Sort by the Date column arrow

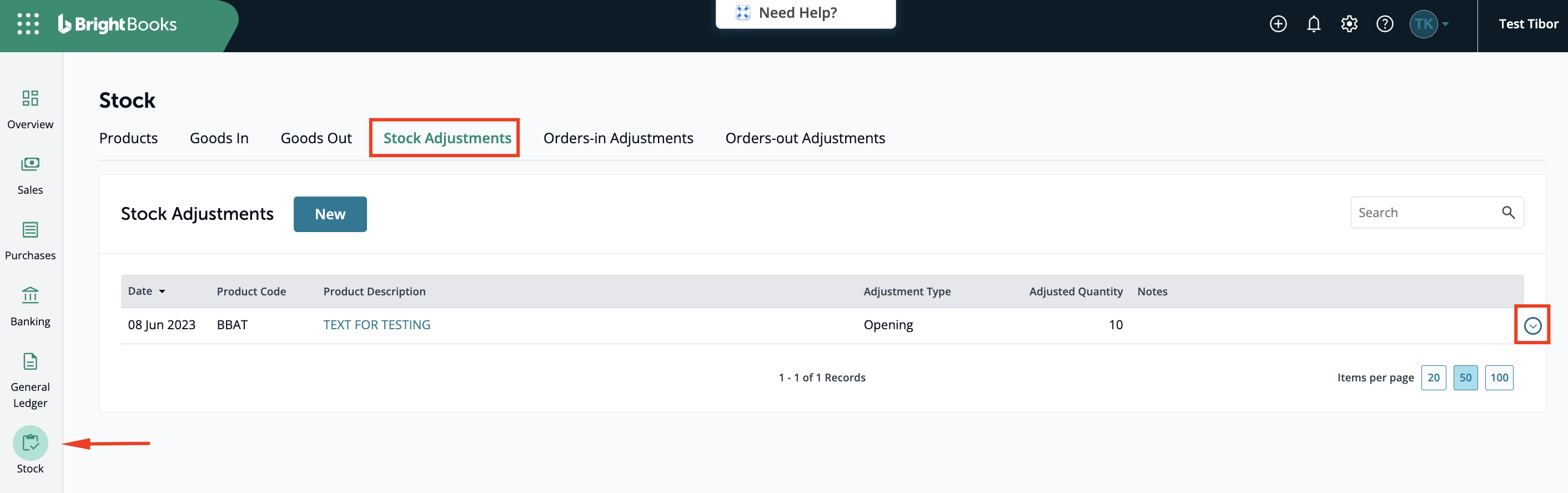click(162, 291)
